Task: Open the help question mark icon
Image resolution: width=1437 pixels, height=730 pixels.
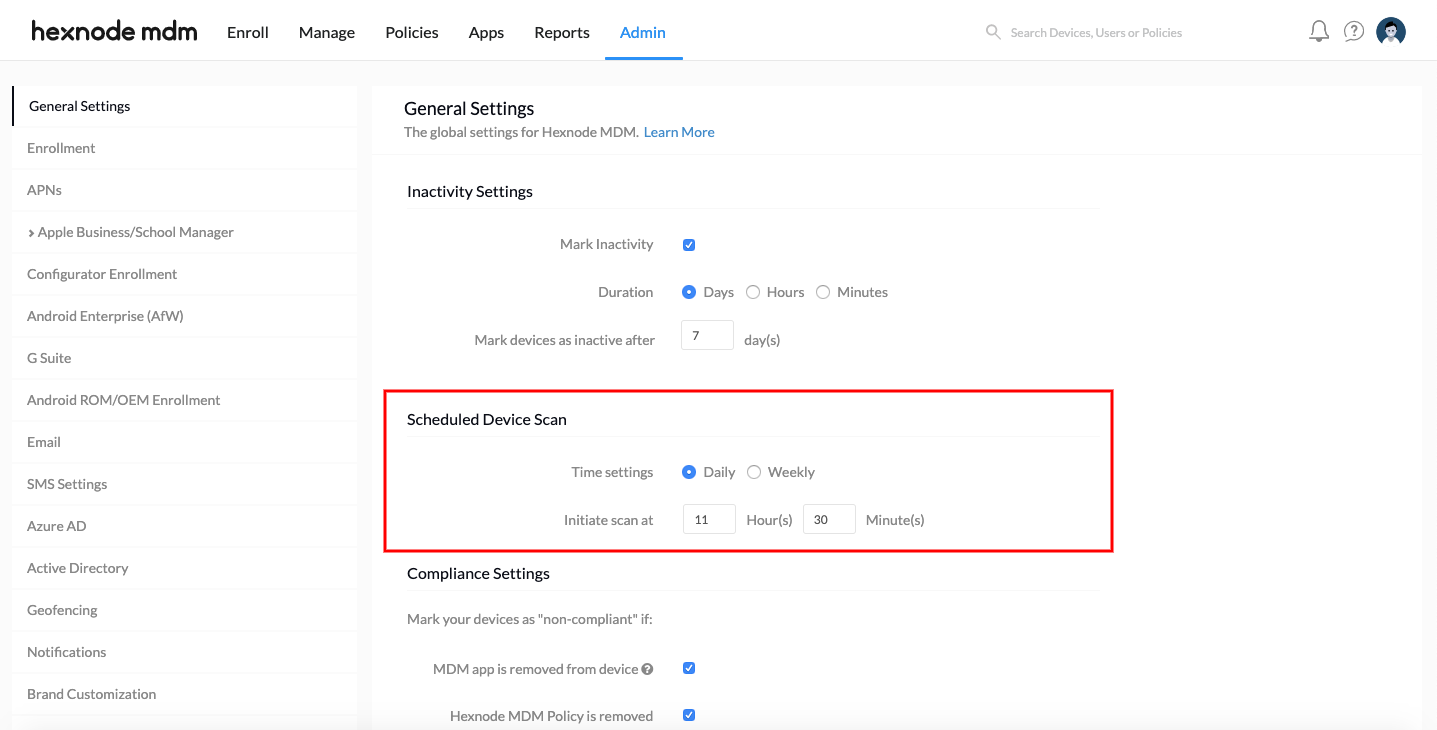Action: click(x=1354, y=32)
